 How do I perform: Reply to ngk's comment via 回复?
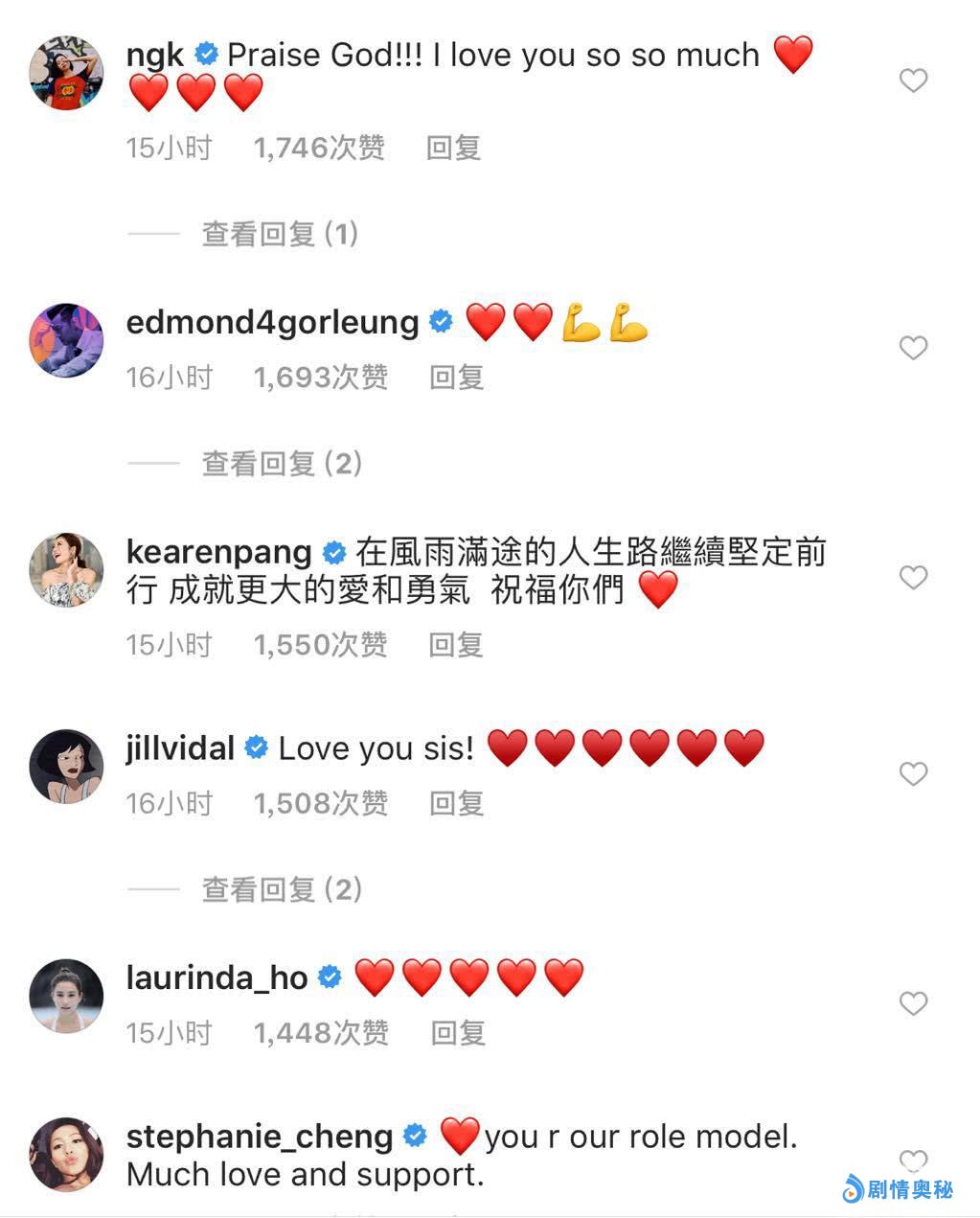[x=453, y=148]
